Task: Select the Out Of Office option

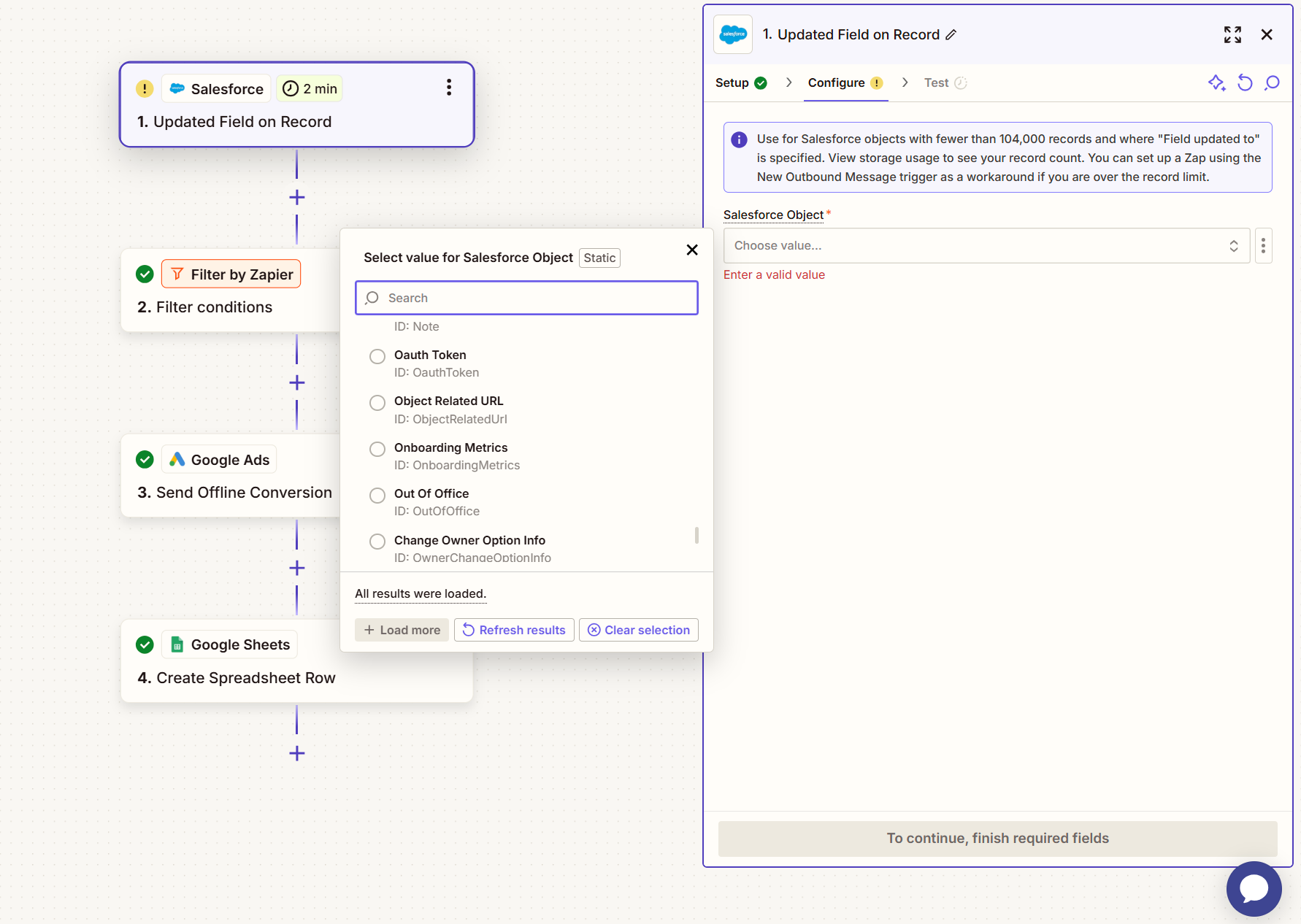Action: pos(377,496)
